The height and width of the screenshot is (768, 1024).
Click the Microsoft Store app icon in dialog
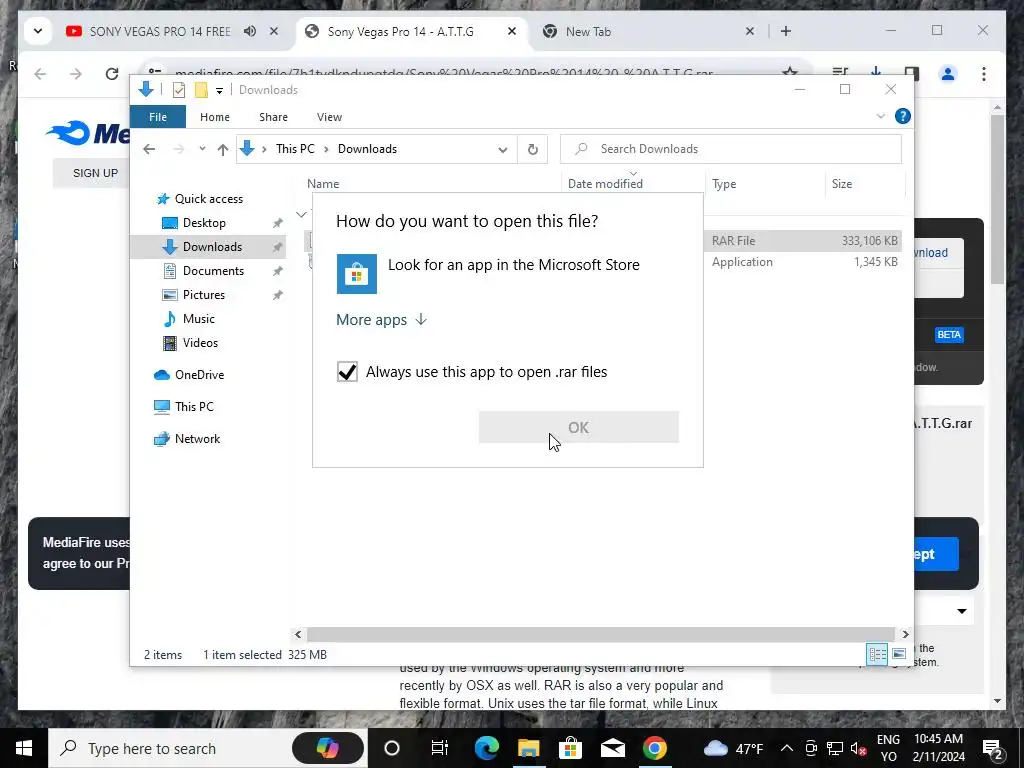[357, 274]
